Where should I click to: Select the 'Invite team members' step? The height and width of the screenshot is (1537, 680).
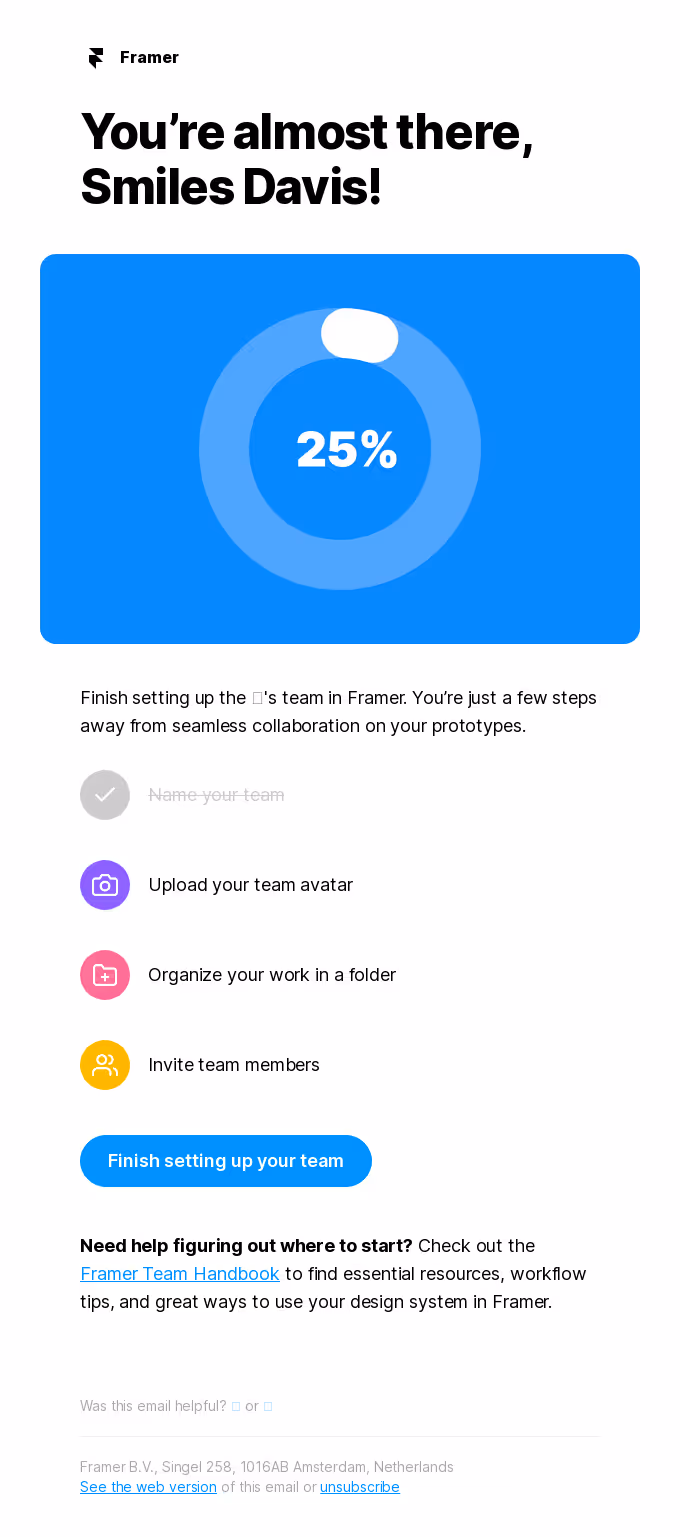pyautogui.click(x=234, y=1065)
